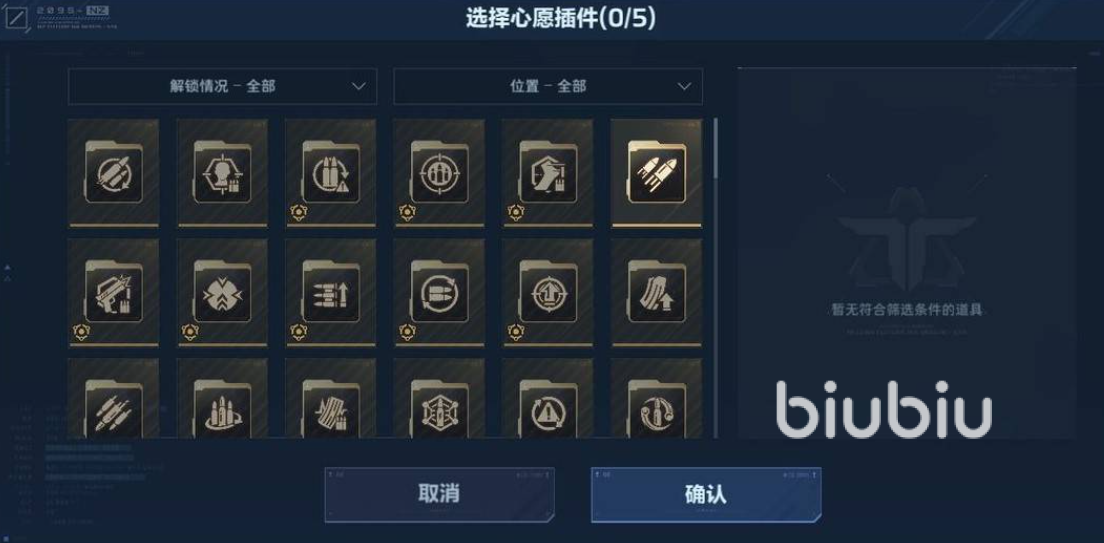1104x543 pixels.
Task: Select the crosshair with up arrow plugin
Action: [548, 292]
